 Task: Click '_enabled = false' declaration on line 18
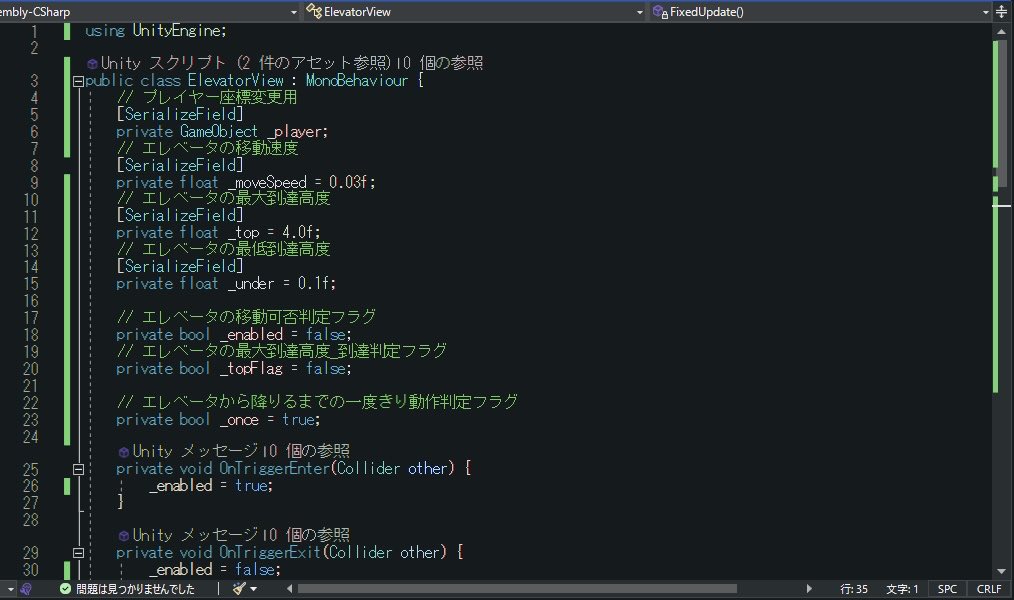tap(283, 334)
